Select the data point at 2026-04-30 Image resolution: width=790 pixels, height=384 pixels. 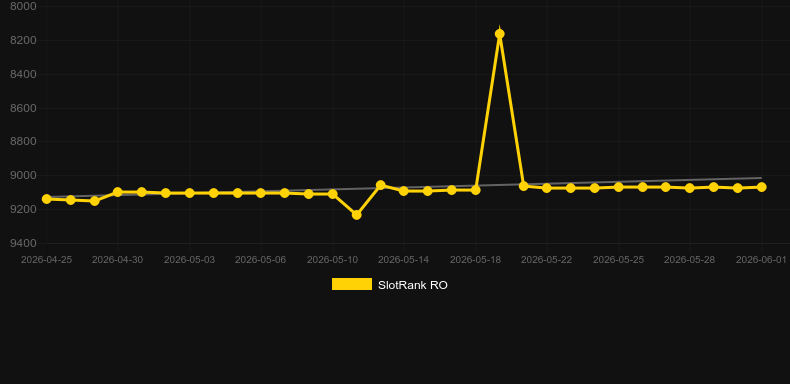pyautogui.click(x=118, y=192)
